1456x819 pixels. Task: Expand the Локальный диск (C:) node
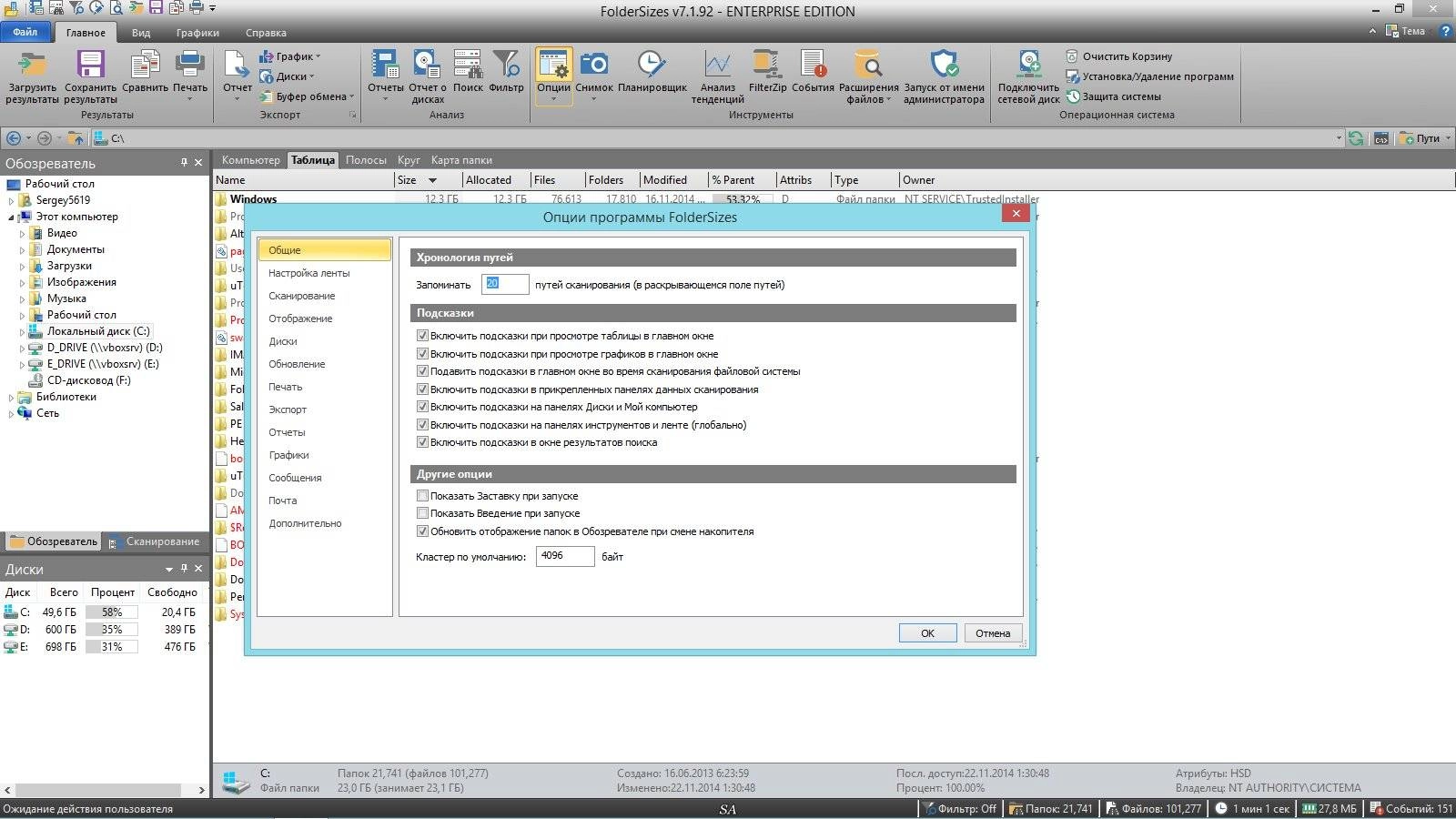(x=23, y=332)
